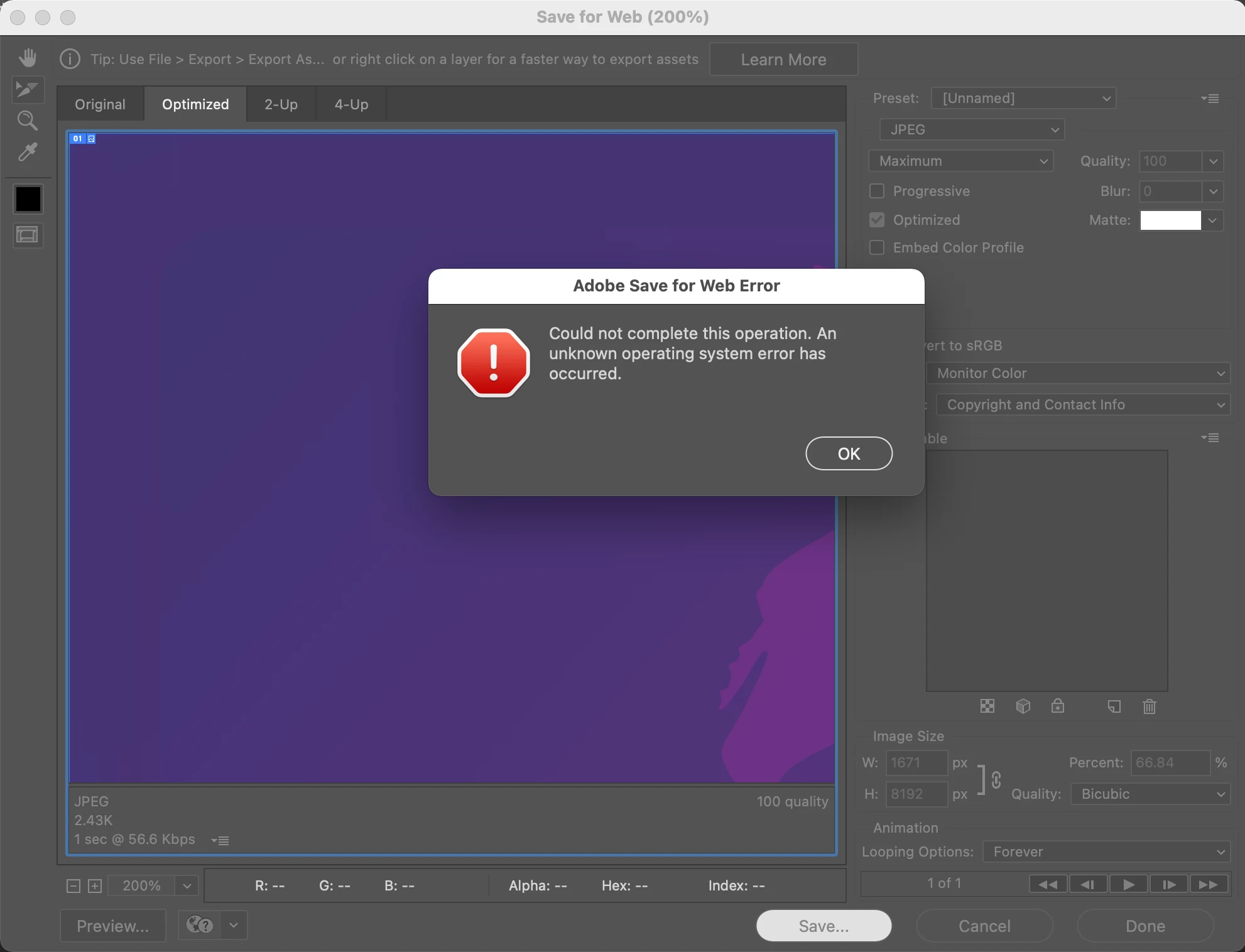The height and width of the screenshot is (952, 1245).
Task: Select the Zoom tool
Action: pyautogui.click(x=28, y=121)
